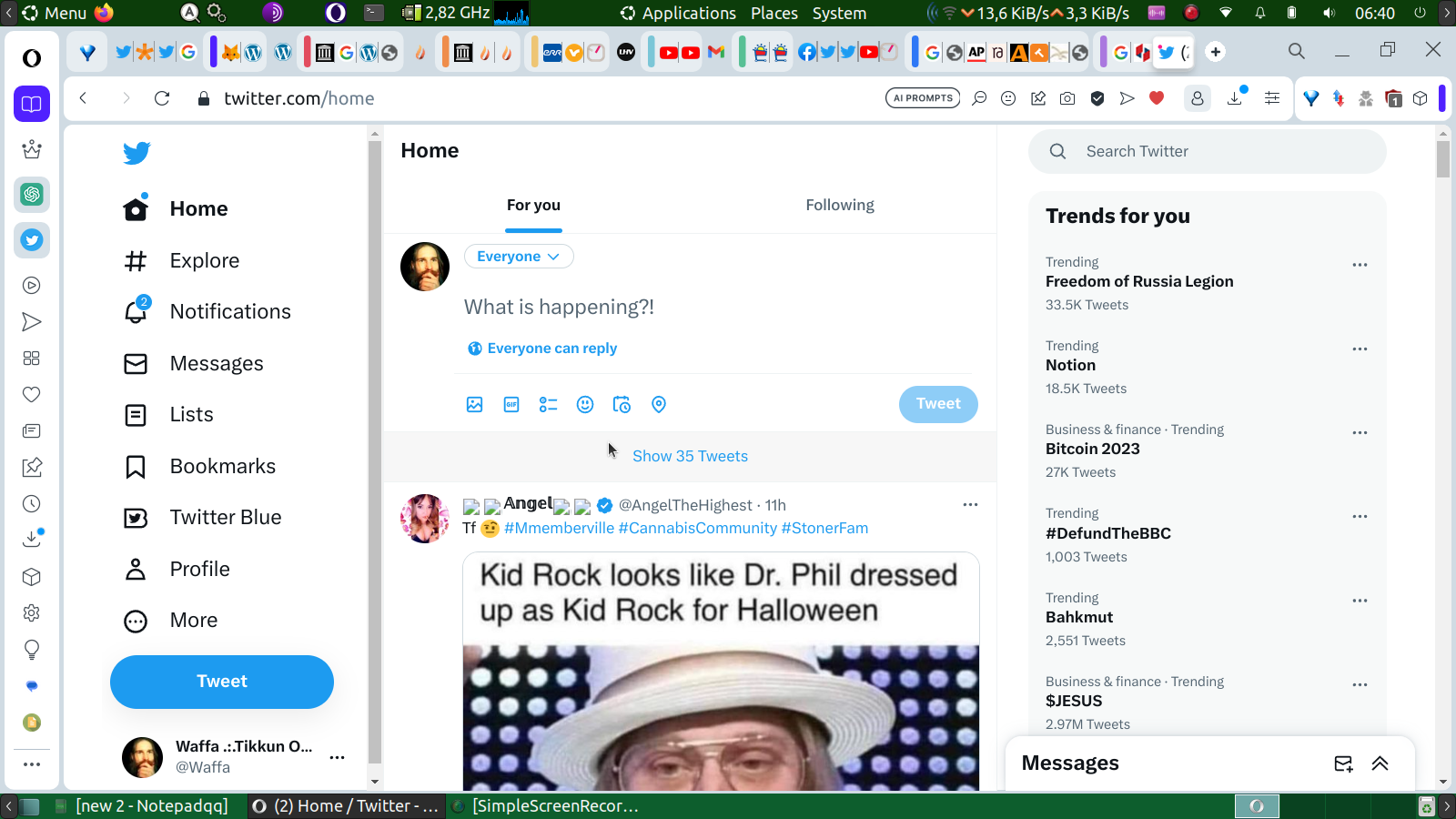Post with the composer Tweet button
Viewport: 1456px width, 819px height.
pos(938,404)
